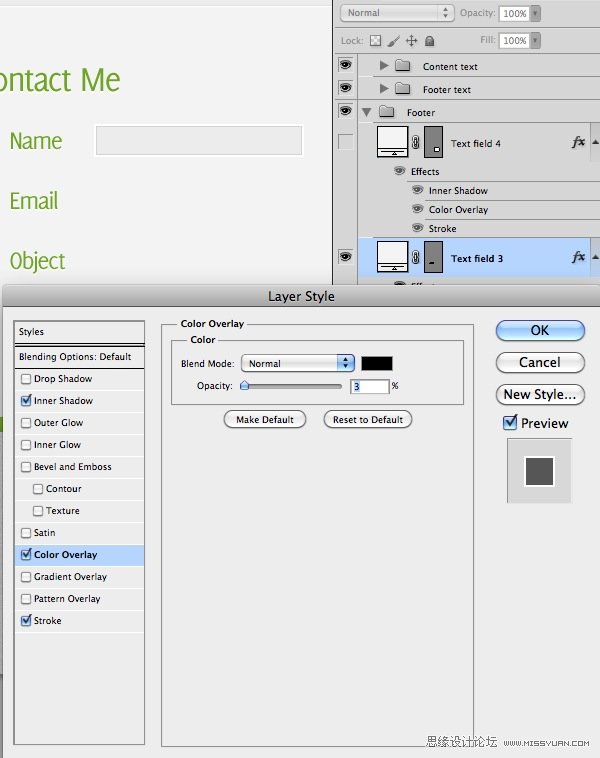
Task: Toggle all Effects visibility on Text field 4
Action: point(399,171)
